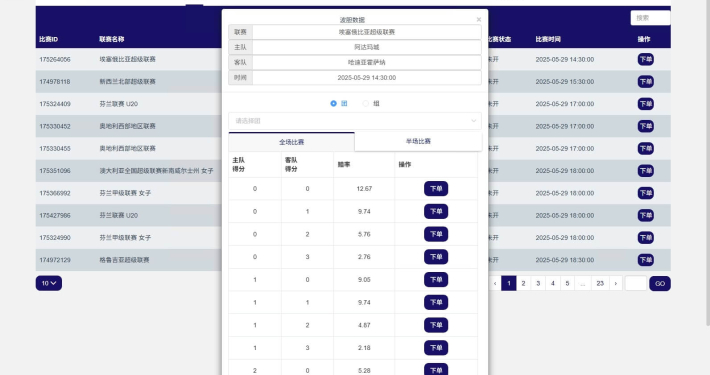Open the 10 rows-per-page dropdown
Screen dimensions: 710x375
pyautogui.click(x=49, y=283)
